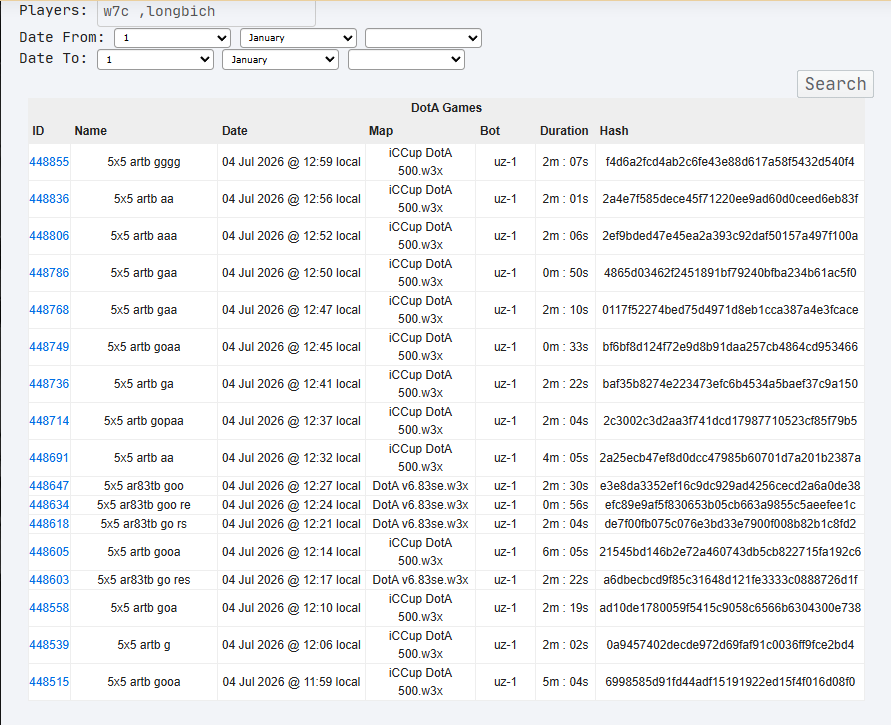The image size is (891, 725).
Task: Open game ID 448605
Action: (x=49, y=552)
